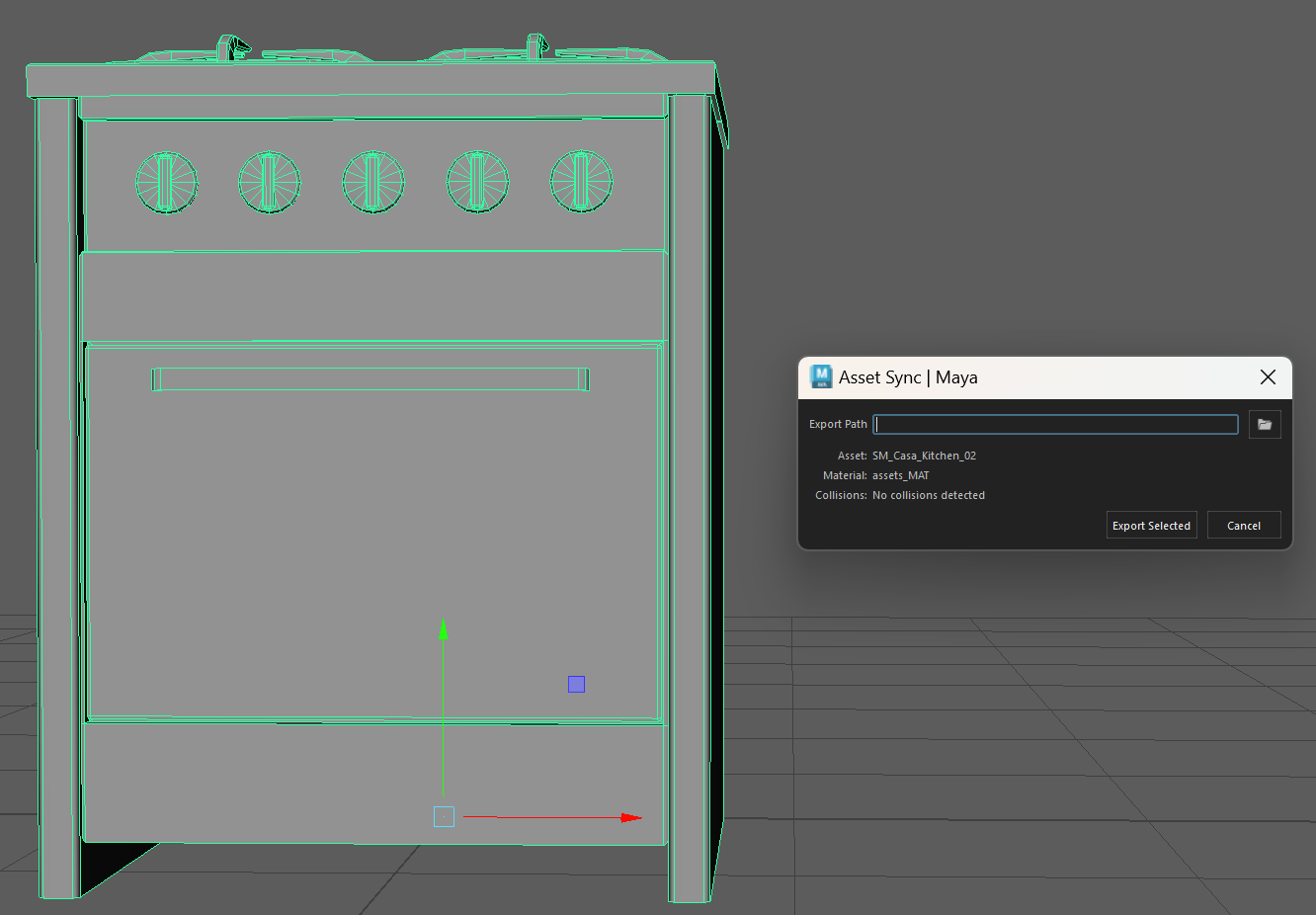Cancel the Asset Sync dialog
1316x915 pixels.
point(1243,525)
